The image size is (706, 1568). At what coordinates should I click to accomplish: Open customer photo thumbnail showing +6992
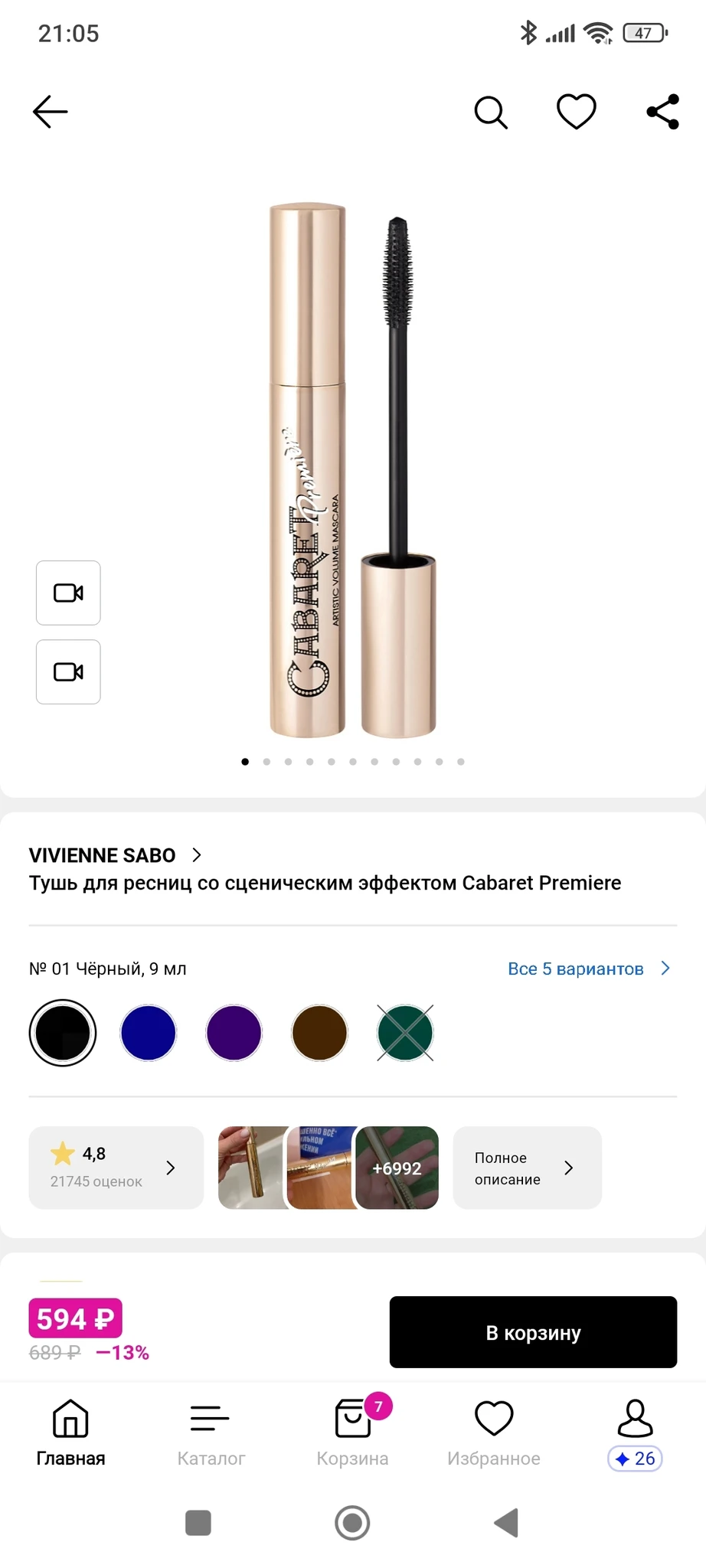pyautogui.click(x=397, y=1168)
